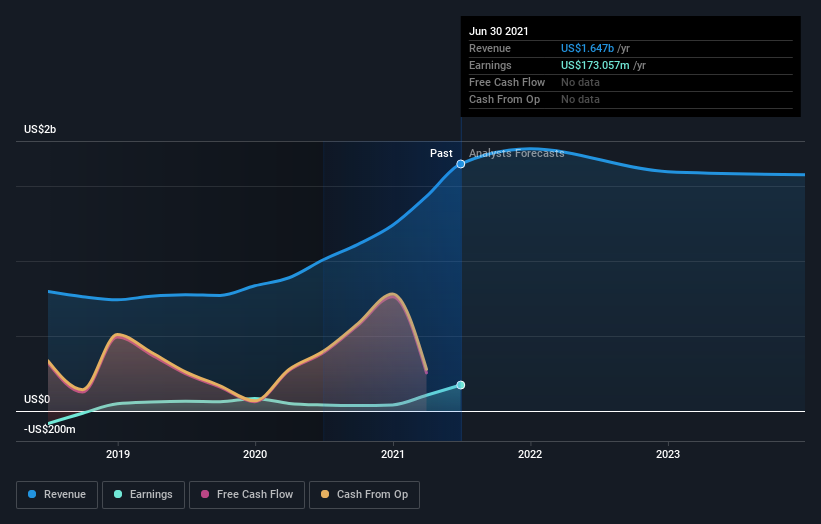Click No data beside Cash From Op
This screenshot has width=821, height=524.
(580, 99)
